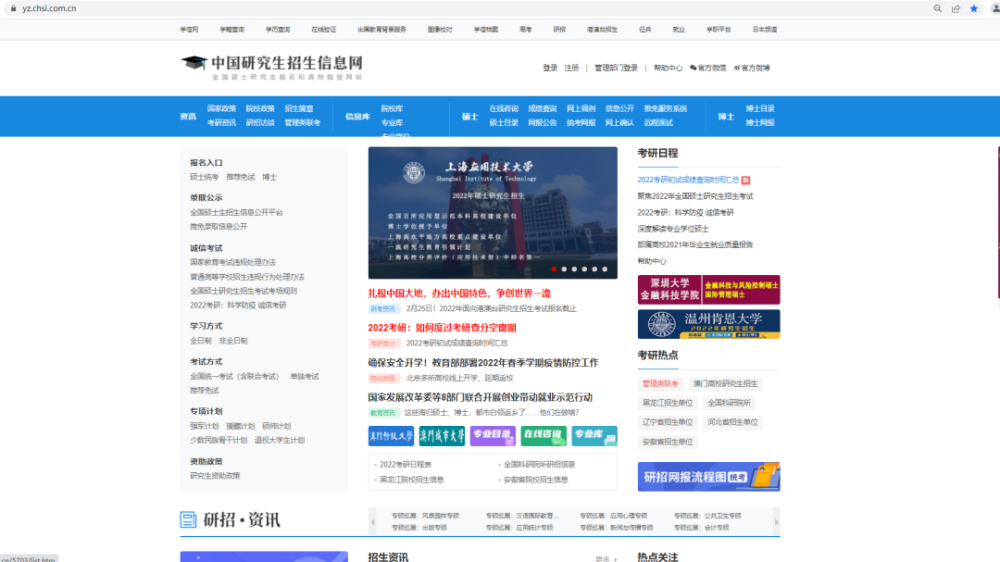Click the browser address bar URL
This screenshot has width=1000, height=562.
pyautogui.click(x=49, y=8)
